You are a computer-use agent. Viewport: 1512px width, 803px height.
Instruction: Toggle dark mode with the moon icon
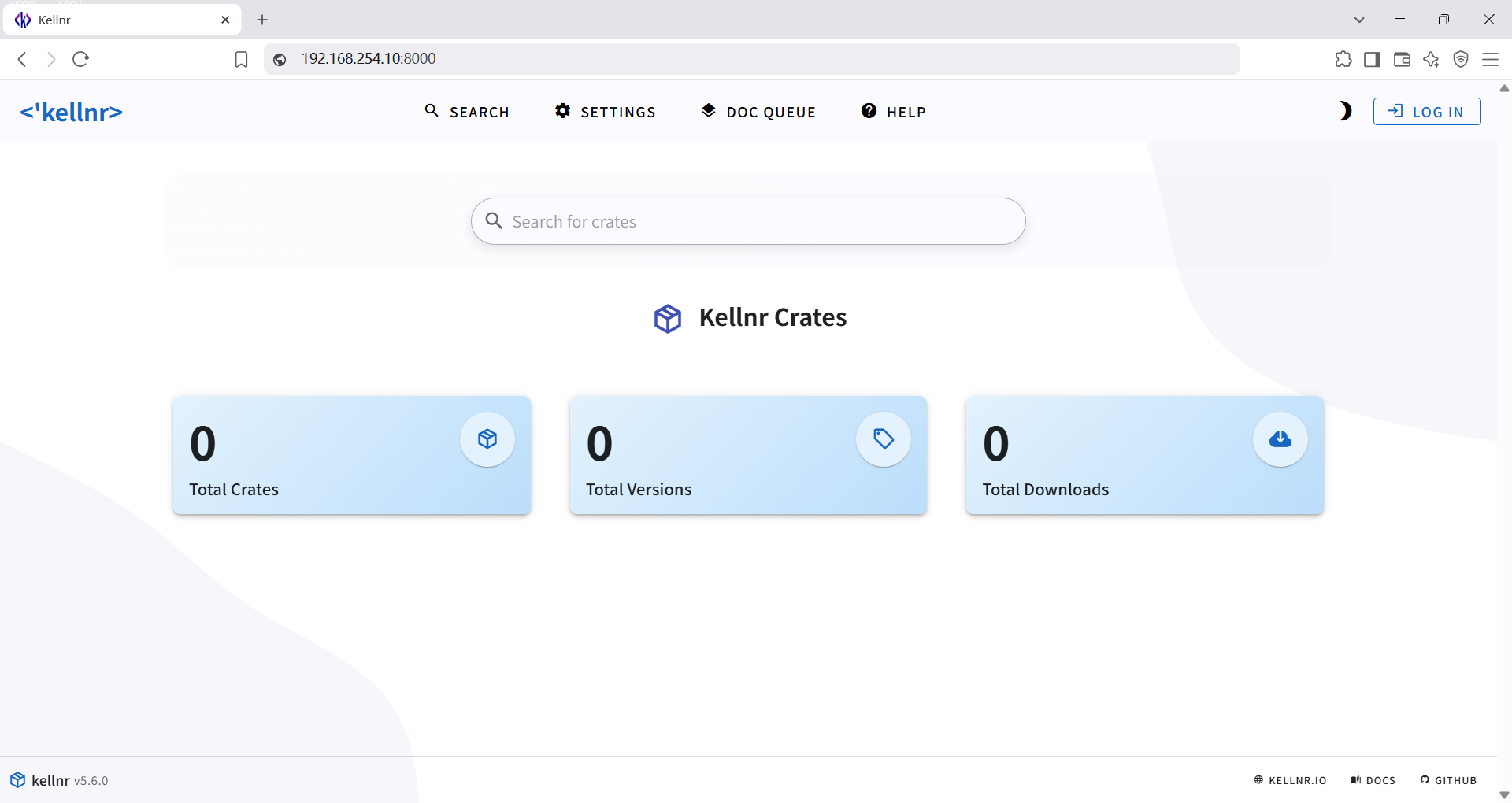click(1345, 112)
